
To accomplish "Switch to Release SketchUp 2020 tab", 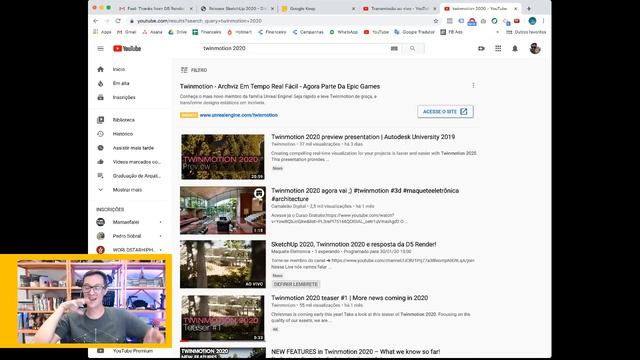I will coord(237,9).
